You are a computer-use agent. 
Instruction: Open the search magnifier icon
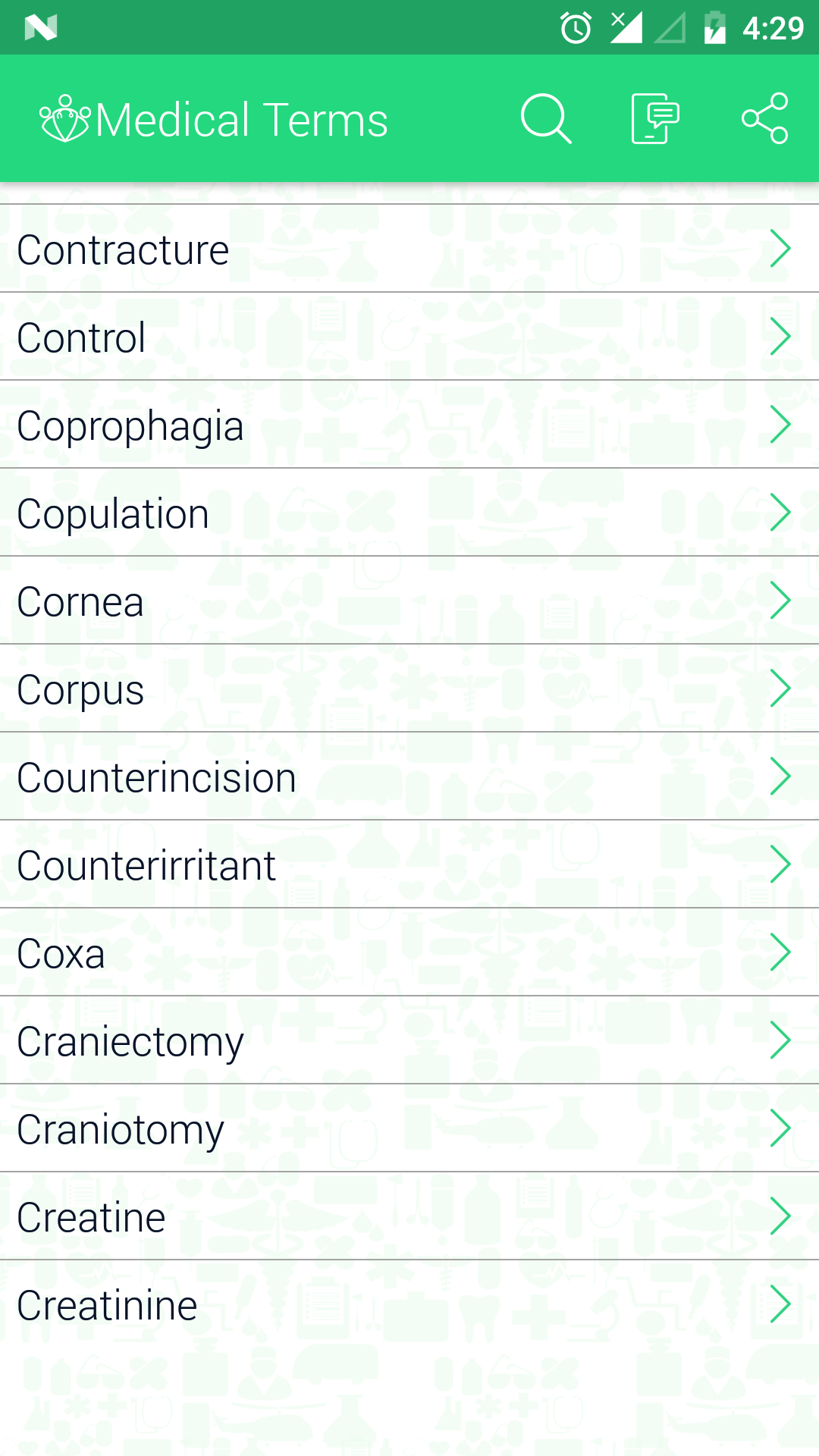point(546,119)
